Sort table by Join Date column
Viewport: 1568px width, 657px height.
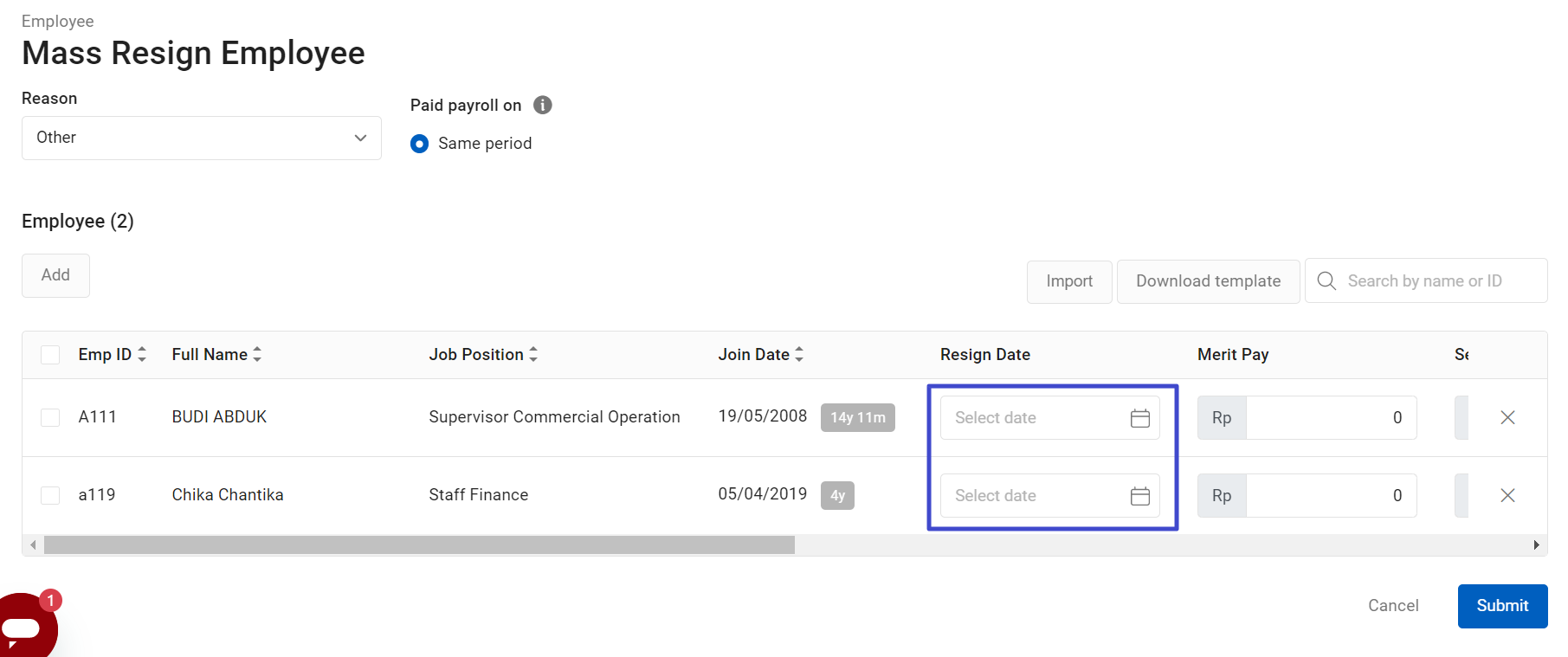(798, 354)
